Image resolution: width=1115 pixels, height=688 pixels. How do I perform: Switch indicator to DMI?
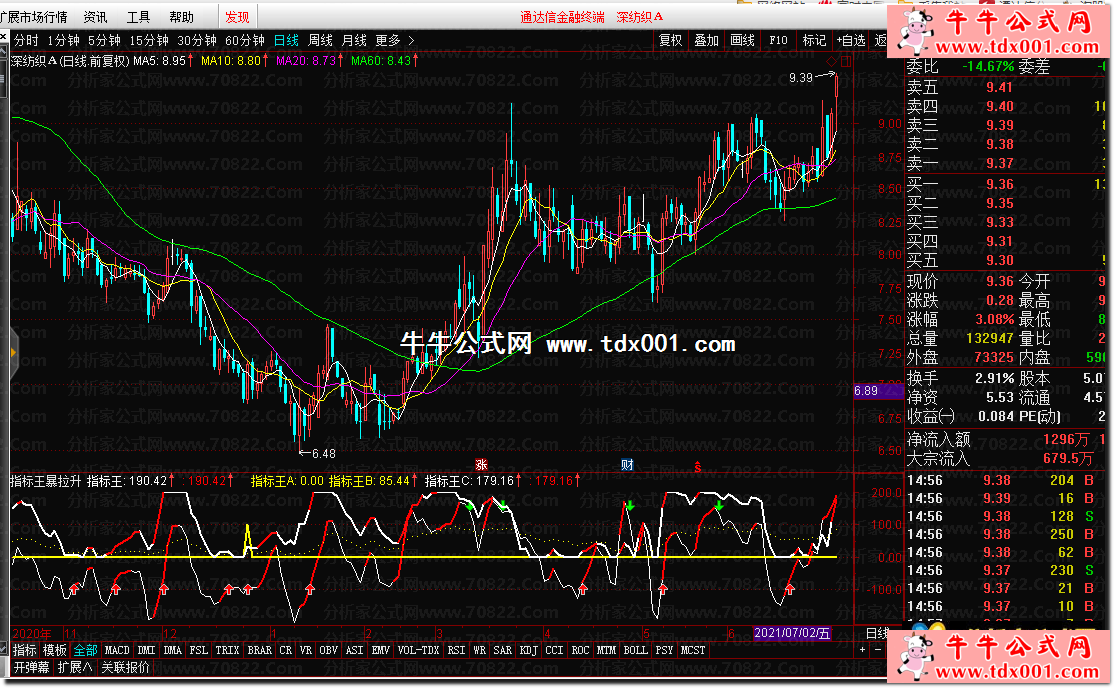[146, 650]
